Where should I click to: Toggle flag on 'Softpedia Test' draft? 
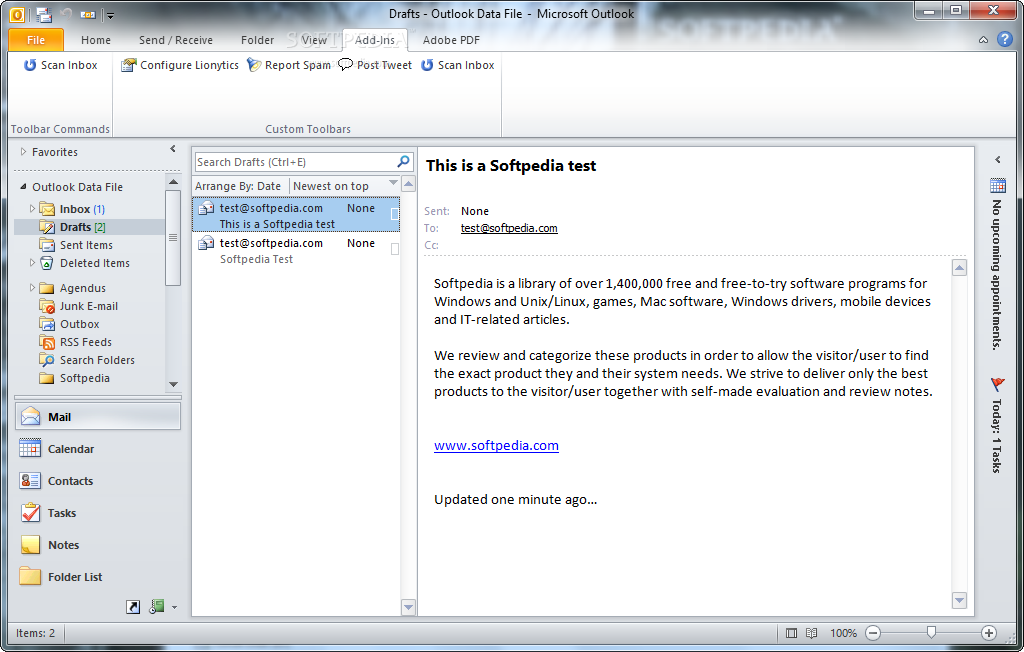pos(394,249)
